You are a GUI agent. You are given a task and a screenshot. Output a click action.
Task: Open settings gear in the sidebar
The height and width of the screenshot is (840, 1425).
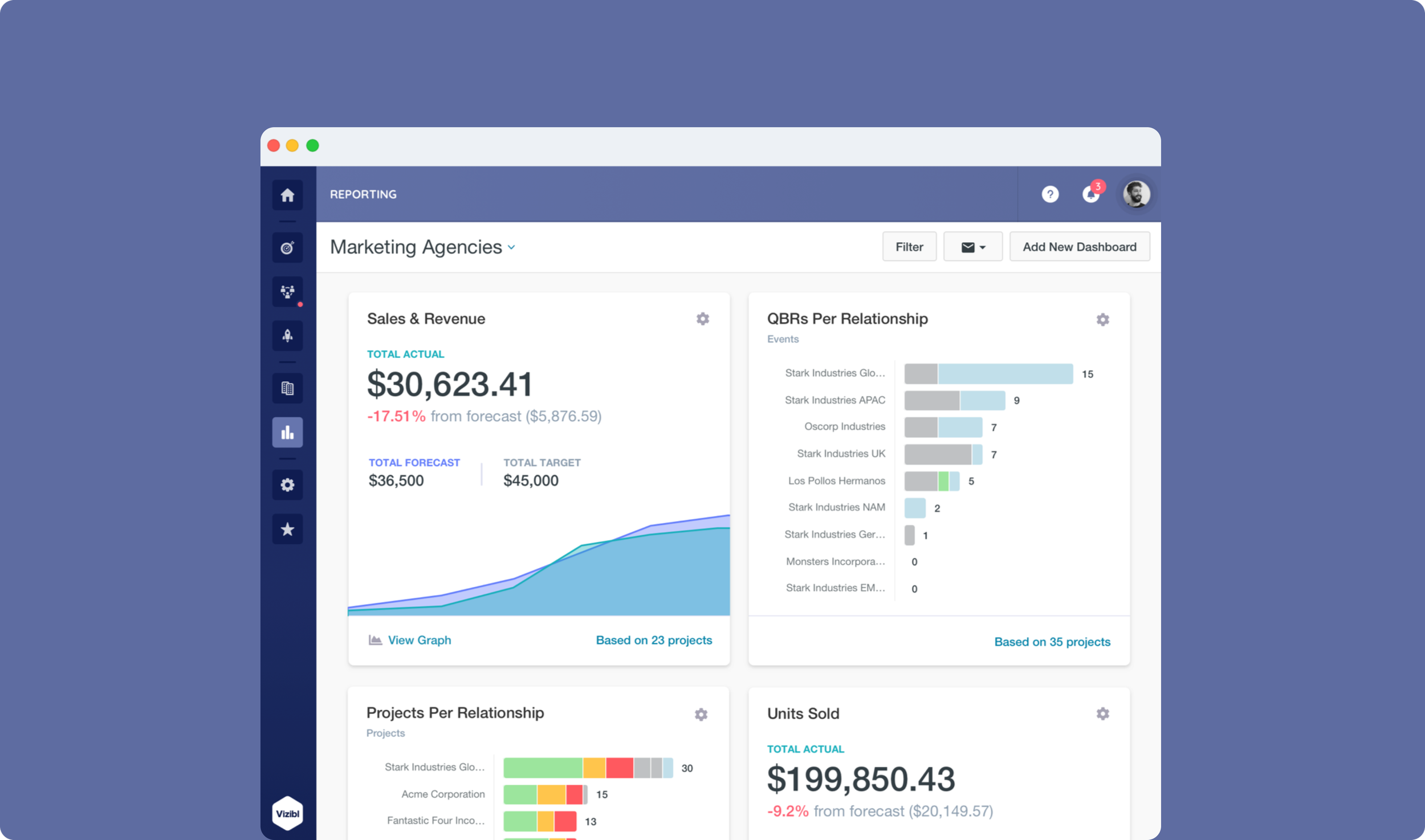tap(287, 485)
